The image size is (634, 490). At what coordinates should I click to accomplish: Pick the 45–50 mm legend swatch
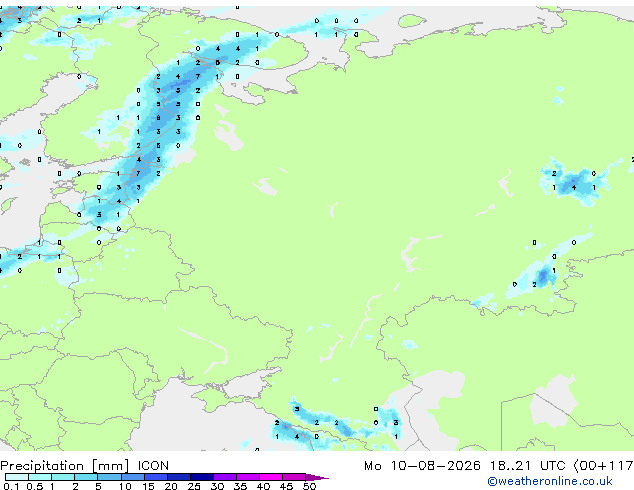click(x=294, y=477)
